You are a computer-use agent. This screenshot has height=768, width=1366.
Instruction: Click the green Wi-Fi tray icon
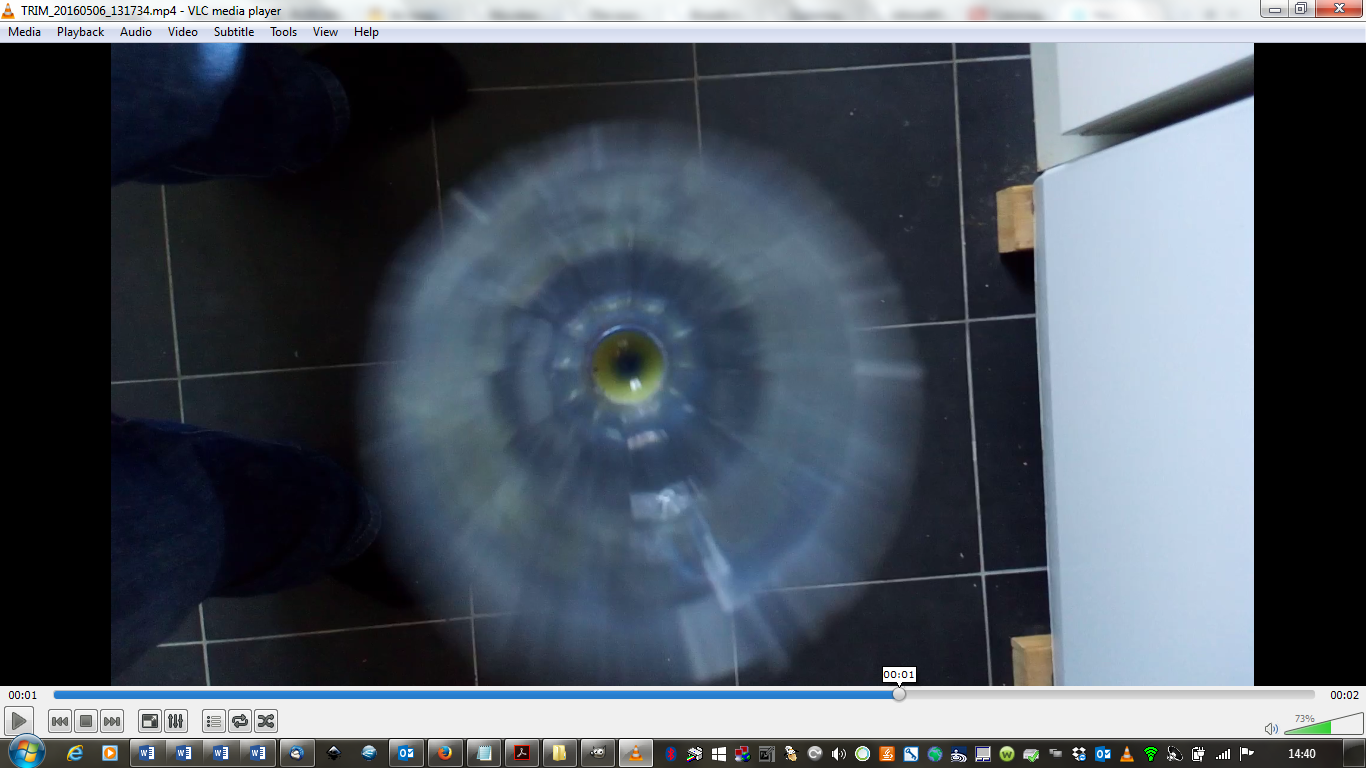(1151, 753)
